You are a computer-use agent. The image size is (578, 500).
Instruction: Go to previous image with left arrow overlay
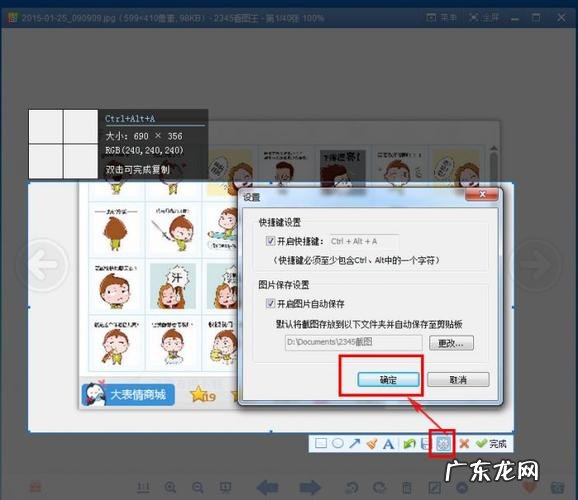coord(43,264)
